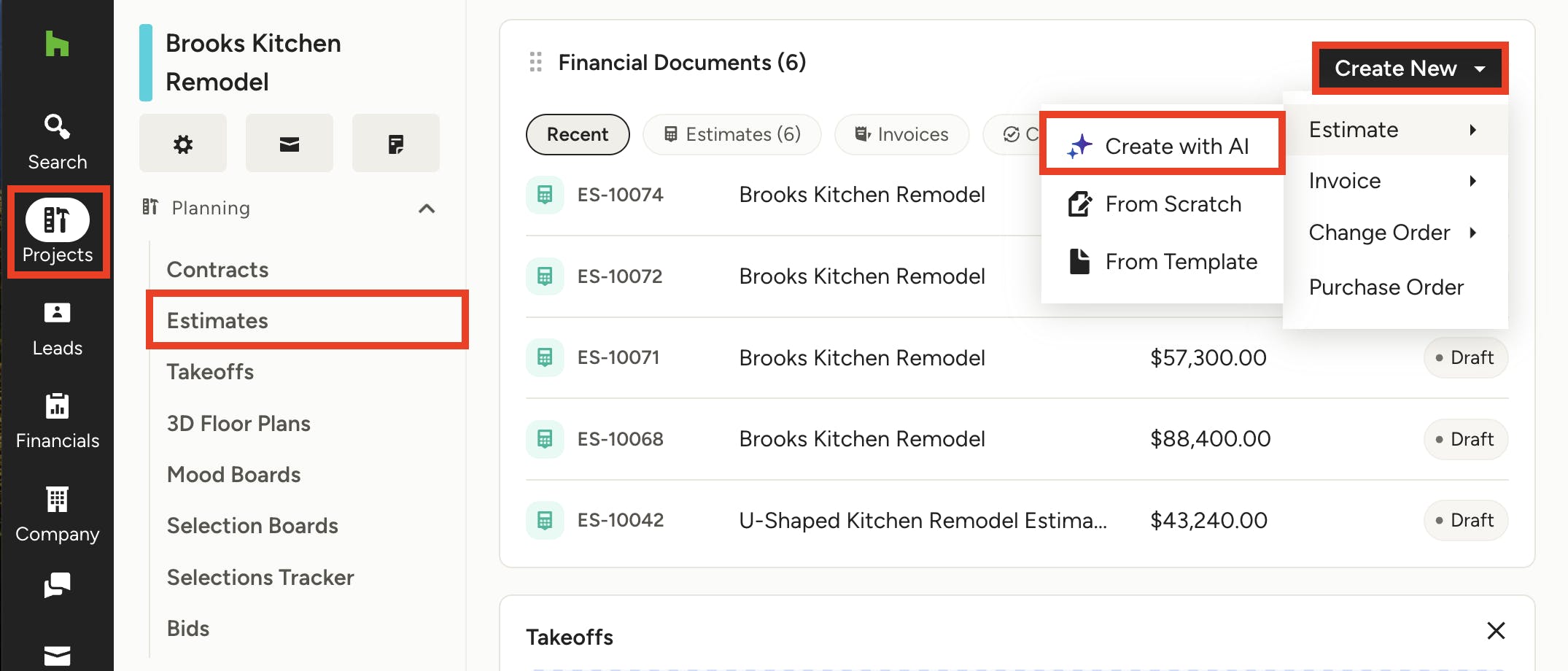Choose From Template menu entry
Image resolution: width=1568 pixels, height=671 pixels.
click(1162, 261)
